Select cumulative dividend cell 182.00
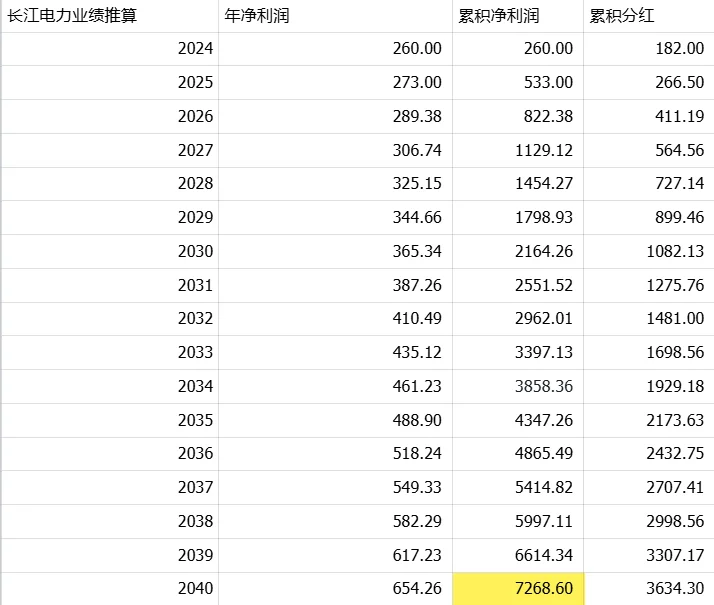Viewport: 714px width, 605px height. (x=649, y=49)
